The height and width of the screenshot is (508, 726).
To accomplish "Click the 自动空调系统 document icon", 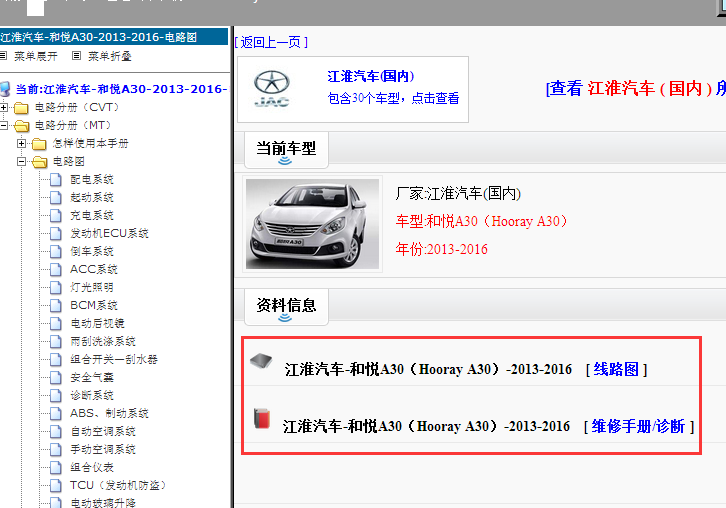I will click(56, 432).
